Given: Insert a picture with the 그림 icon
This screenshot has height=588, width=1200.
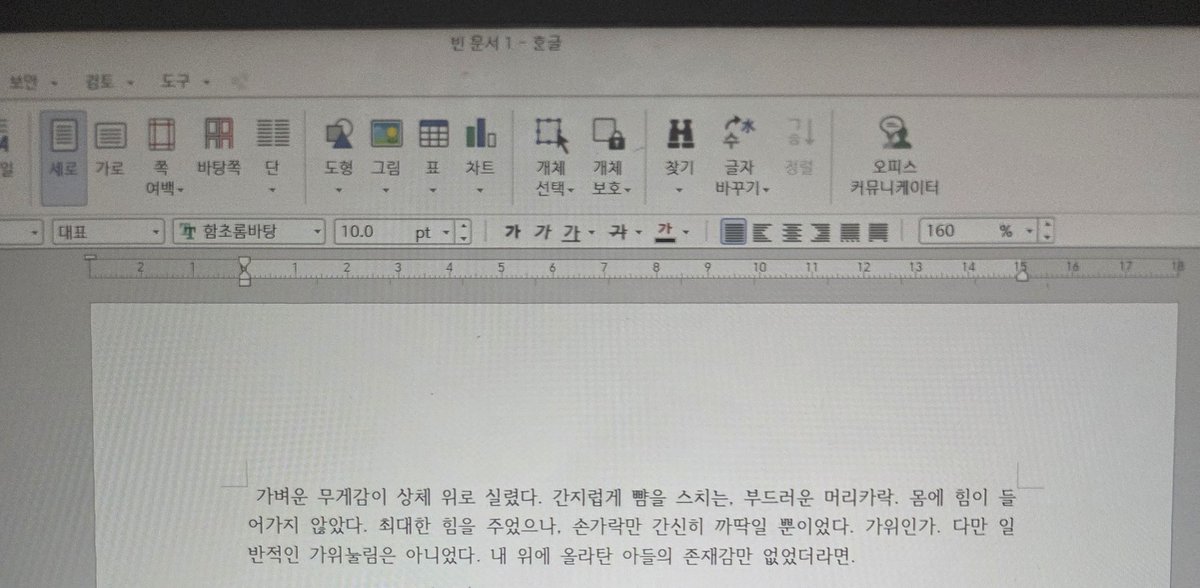Looking at the screenshot, I should (x=387, y=132).
